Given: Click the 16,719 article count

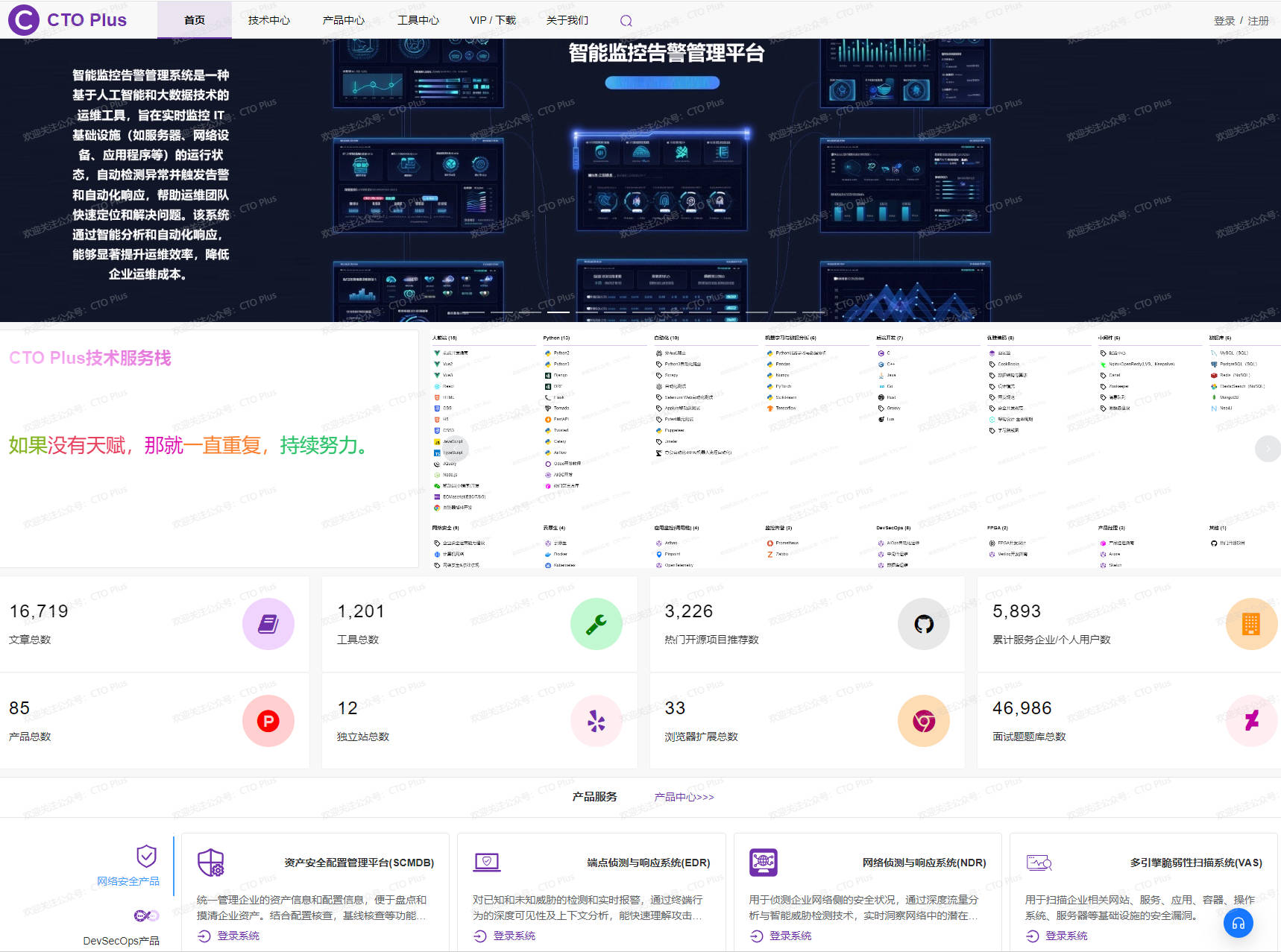Looking at the screenshot, I should pyautogui.click(x=39, y=611).
